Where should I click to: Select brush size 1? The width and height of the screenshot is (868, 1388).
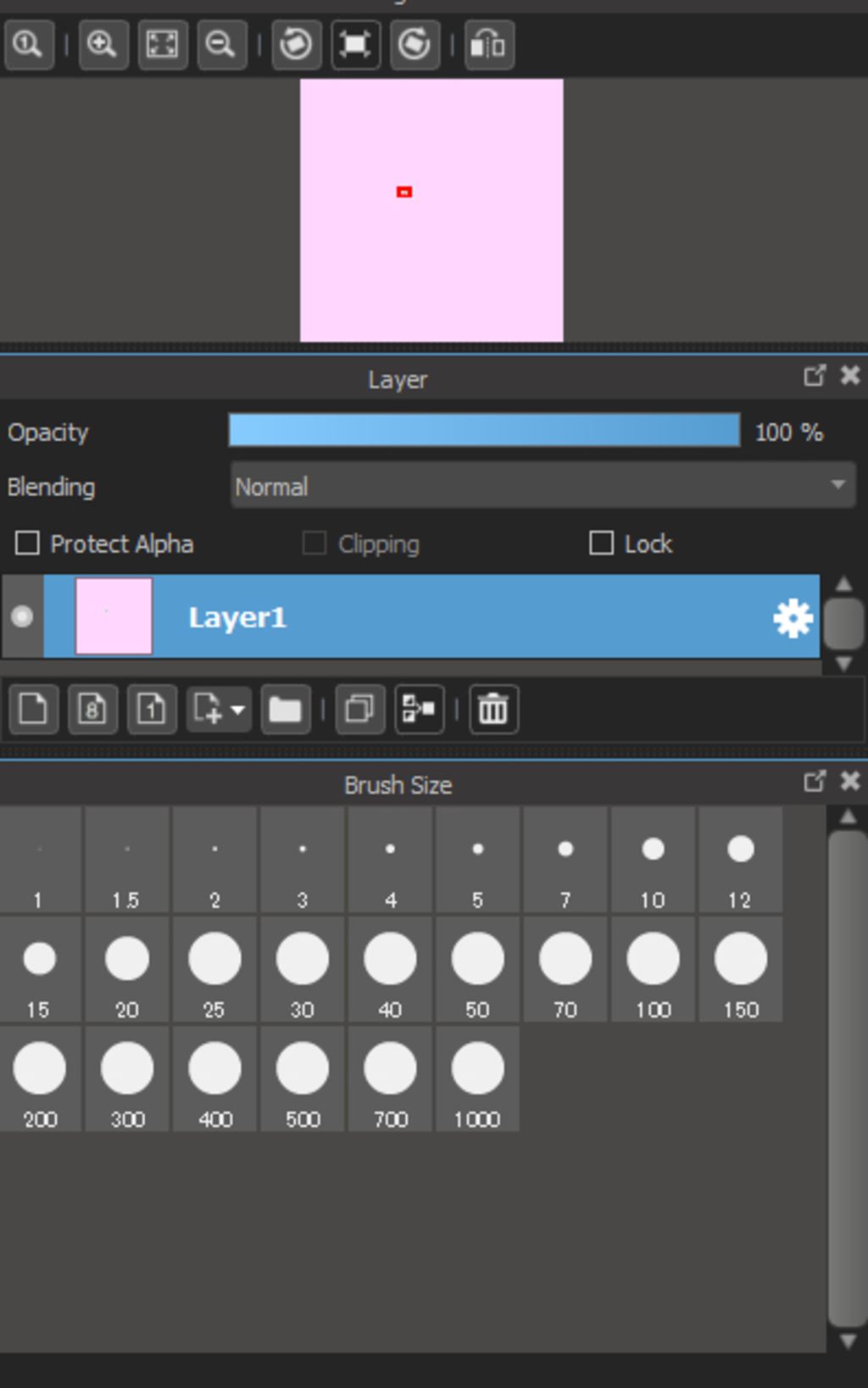coord(40,860)
